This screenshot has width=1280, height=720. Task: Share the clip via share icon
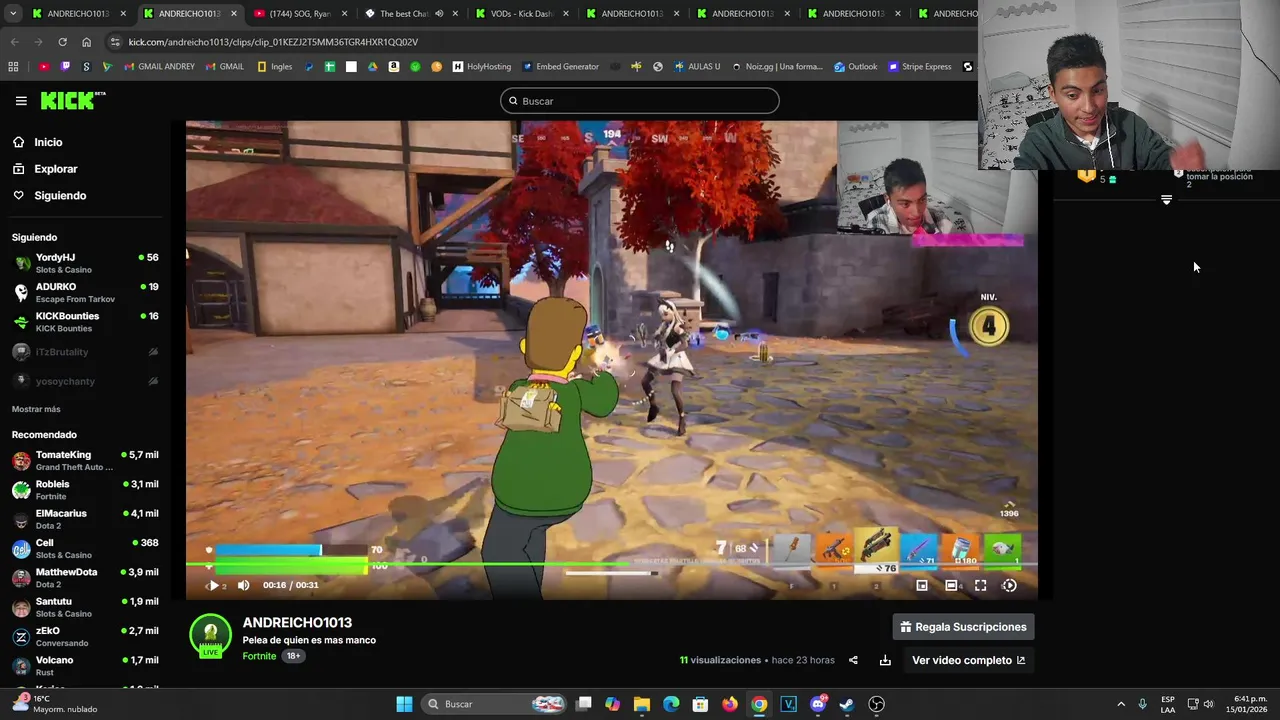pyautogui.click(x=853, y=660)
